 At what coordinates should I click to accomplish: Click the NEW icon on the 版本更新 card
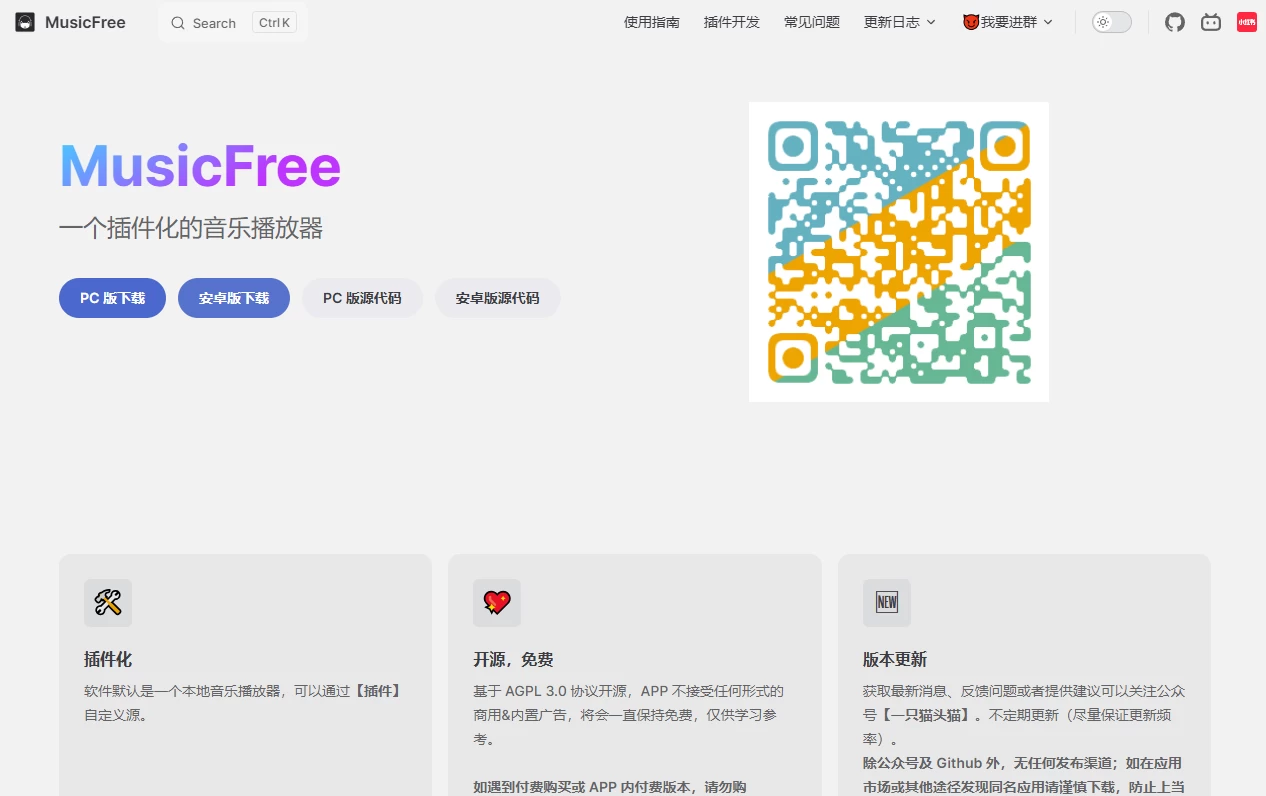coord(887,602)
